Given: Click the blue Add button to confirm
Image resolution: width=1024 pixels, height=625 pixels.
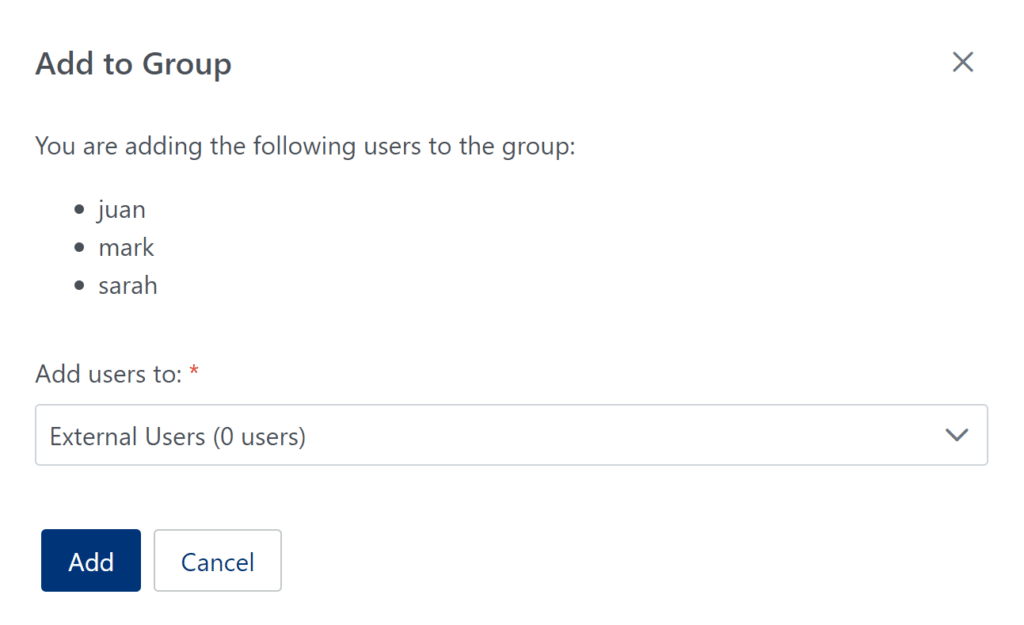Looking at the screenshot, I should coord(90,560).
